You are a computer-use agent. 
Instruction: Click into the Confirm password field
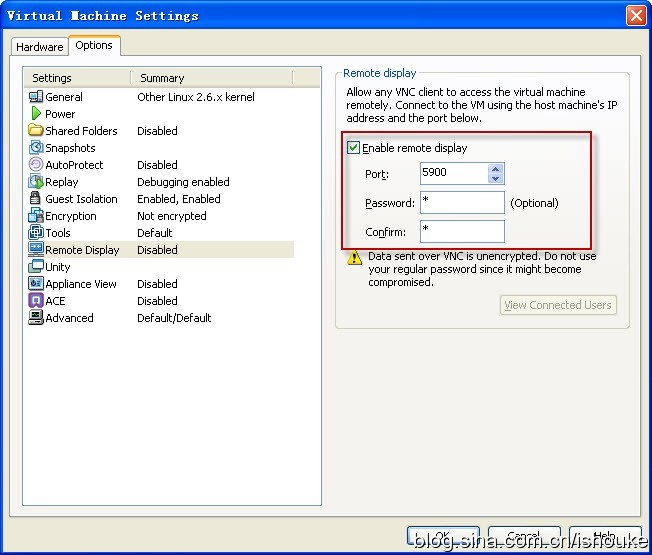pos(462,232)
